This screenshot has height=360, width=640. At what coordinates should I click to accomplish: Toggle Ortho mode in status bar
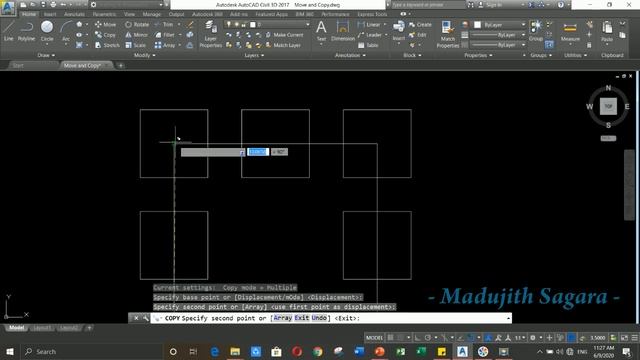point(417,338)
